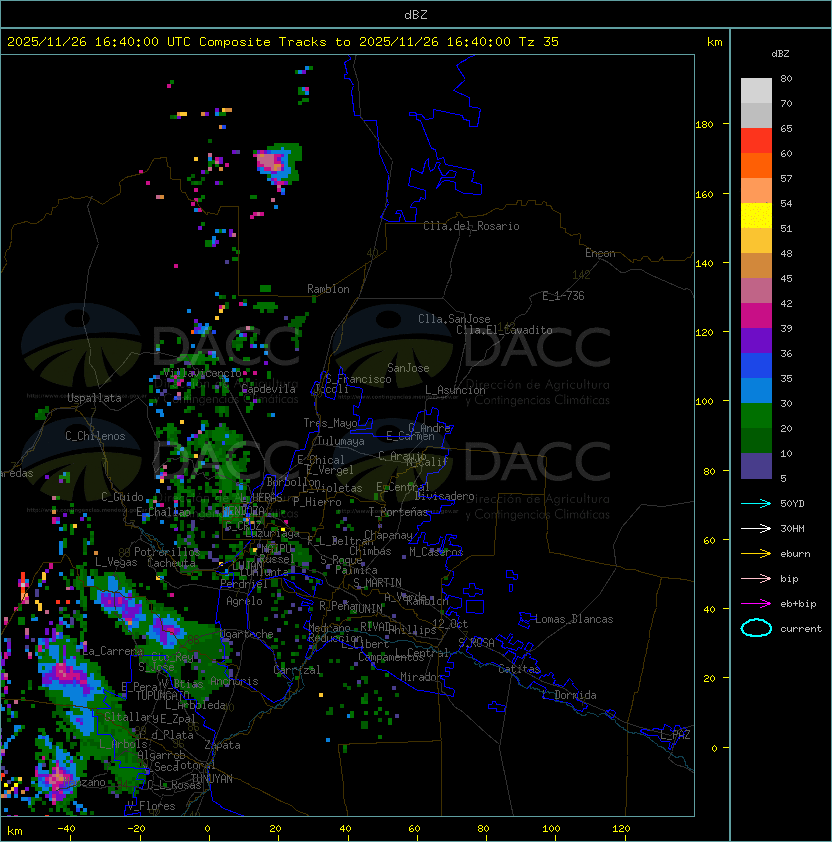Click the 'Divisadero' map label
This screenshot has width=832, height=842.
[x=444, y=496]
